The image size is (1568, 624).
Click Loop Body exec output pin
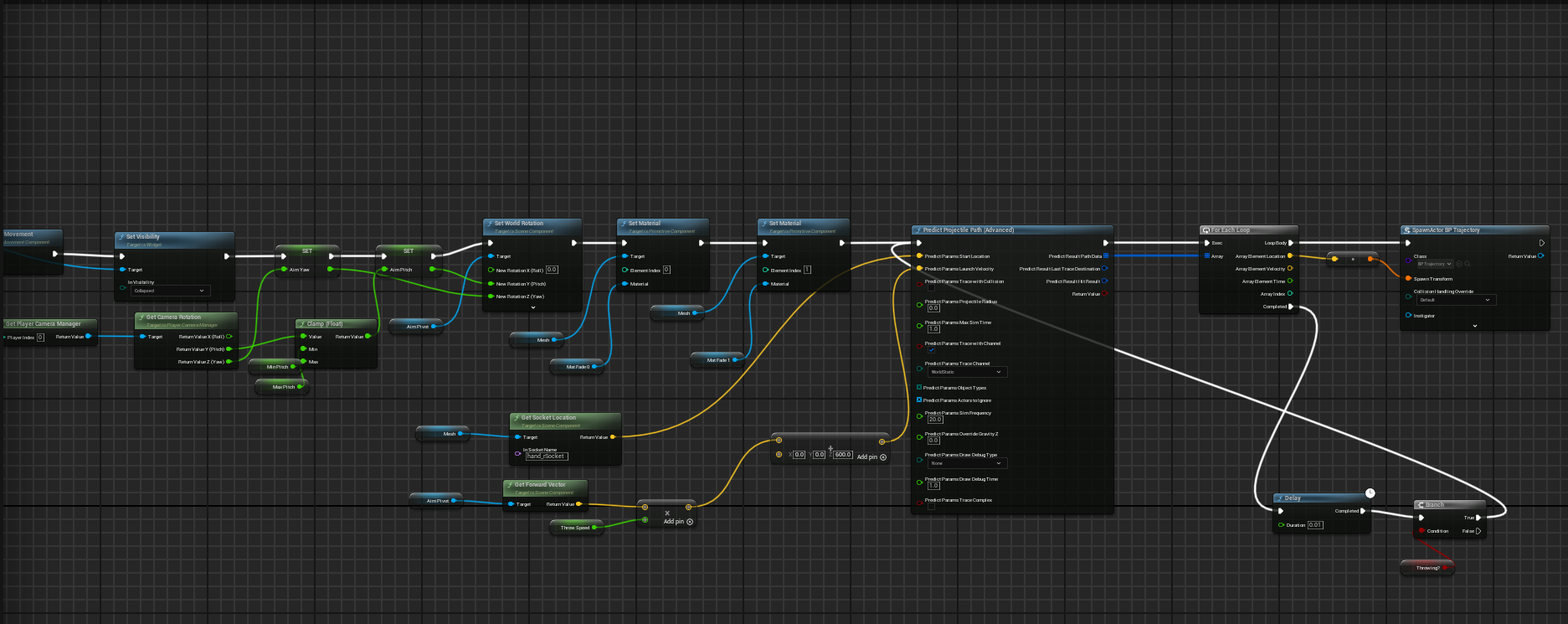(x=1291, y=243)
